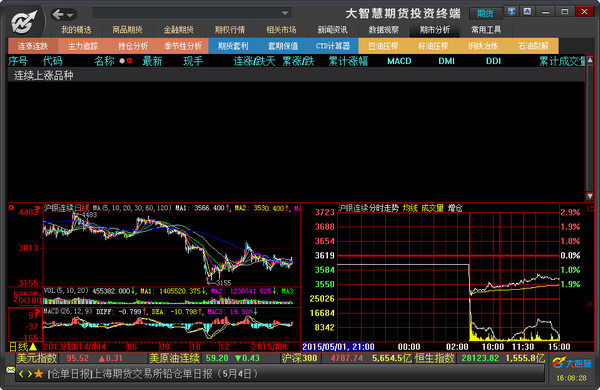Click the red X icon beside intraday chart
This screenshot has width=600, height=390.
click(590, 304)
